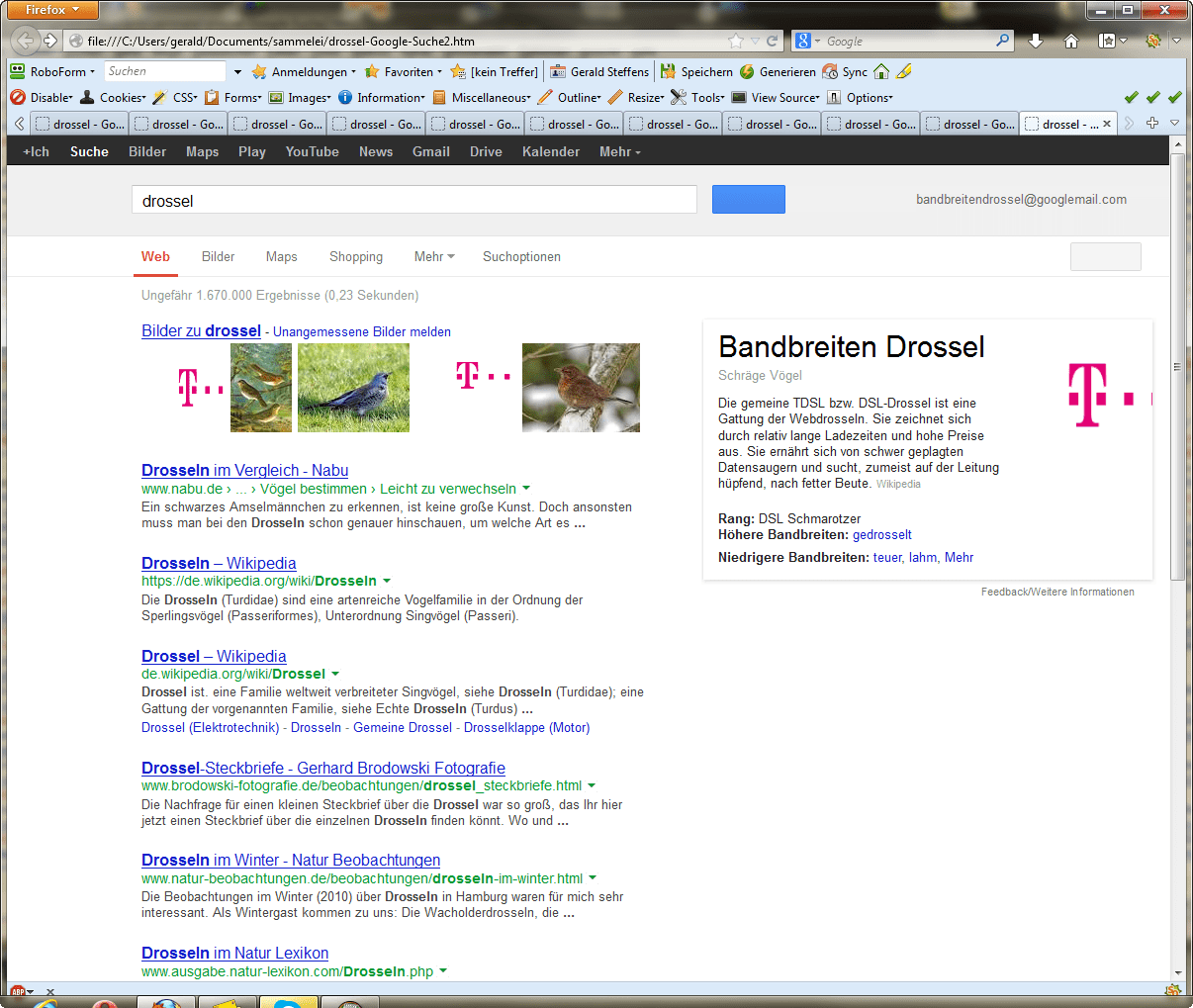
Task: Click the blue Google search button
Action: (x=749, y=199)
